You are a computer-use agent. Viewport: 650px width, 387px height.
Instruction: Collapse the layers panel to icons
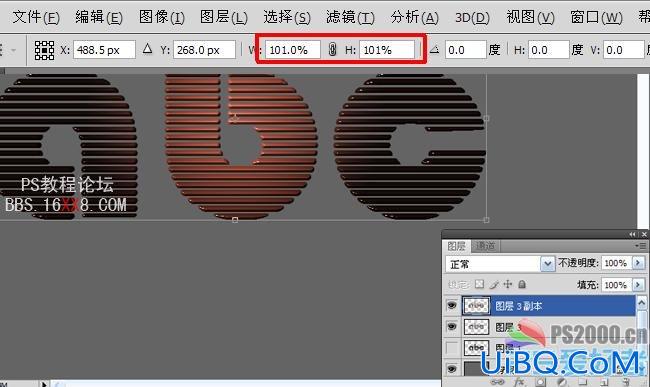(x=632, y=234)
